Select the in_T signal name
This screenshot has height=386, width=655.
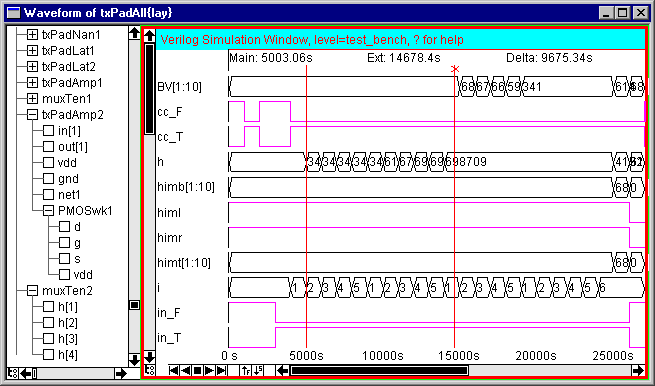[x=169, y=338]
